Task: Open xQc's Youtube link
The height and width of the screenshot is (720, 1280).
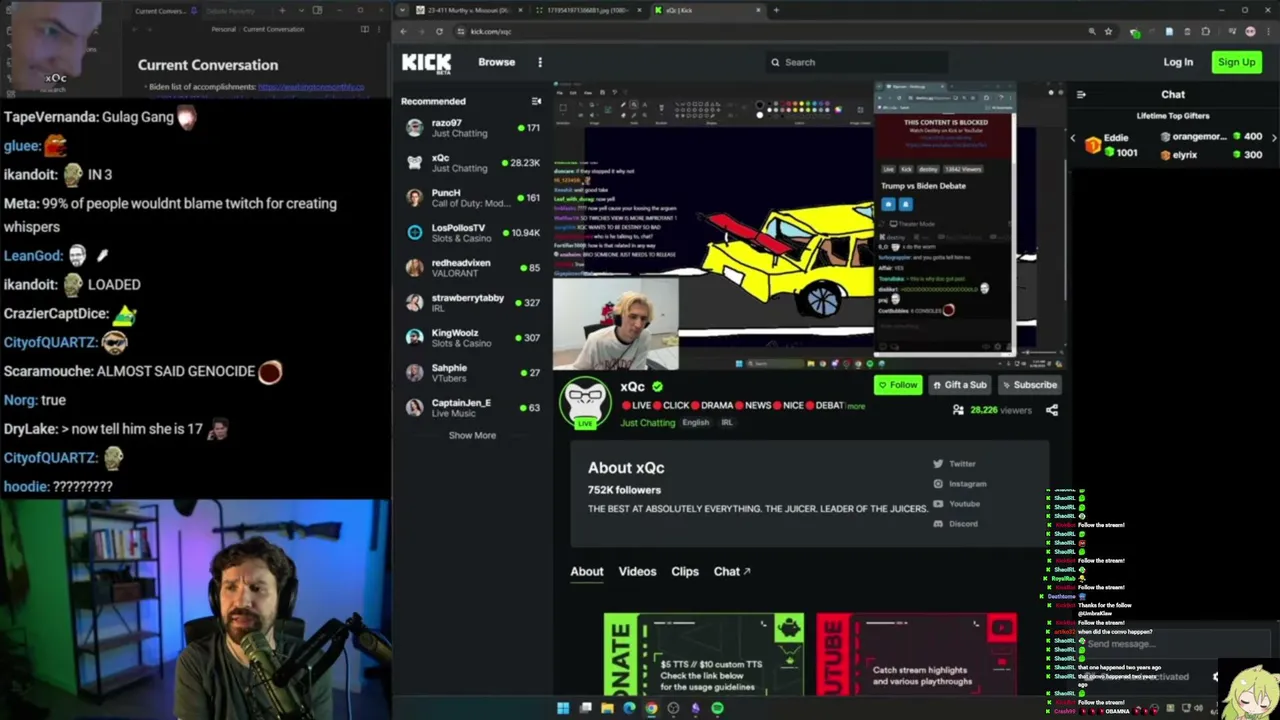Action: 956,504
